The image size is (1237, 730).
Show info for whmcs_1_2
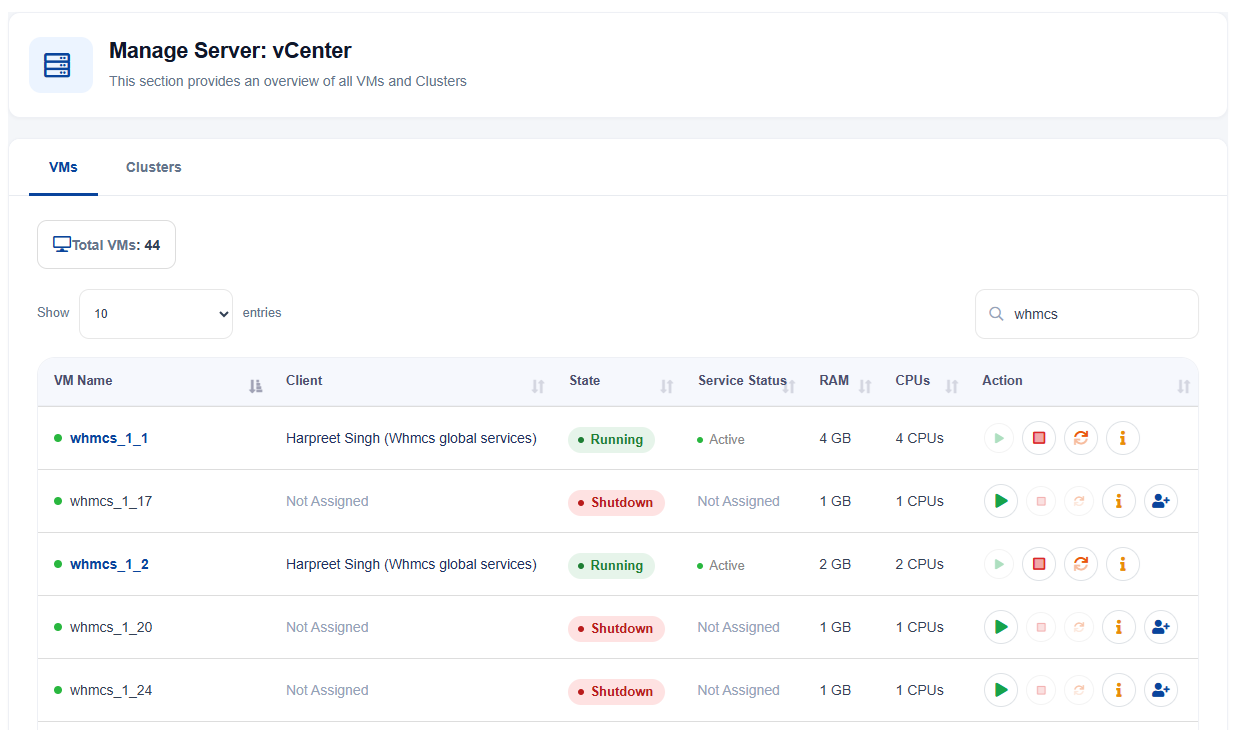pos(1122,564)
